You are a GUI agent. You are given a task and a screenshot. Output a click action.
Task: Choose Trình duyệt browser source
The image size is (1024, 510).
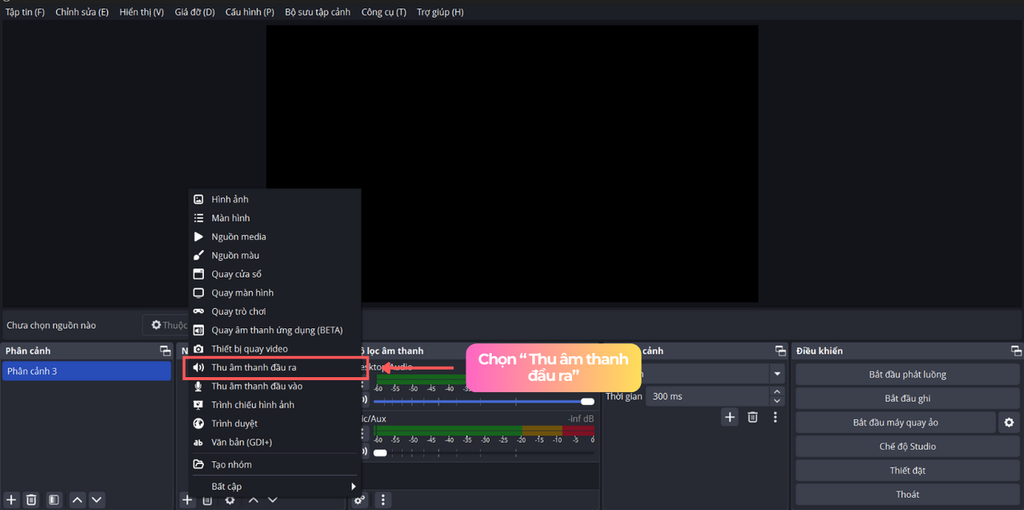tap(274, 423)
